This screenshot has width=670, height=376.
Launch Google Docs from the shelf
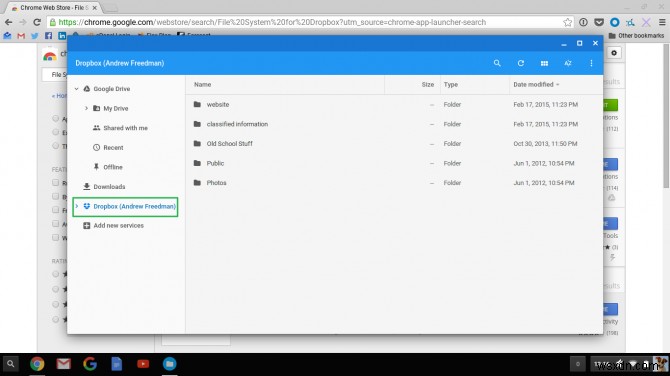tap(117, 364)
